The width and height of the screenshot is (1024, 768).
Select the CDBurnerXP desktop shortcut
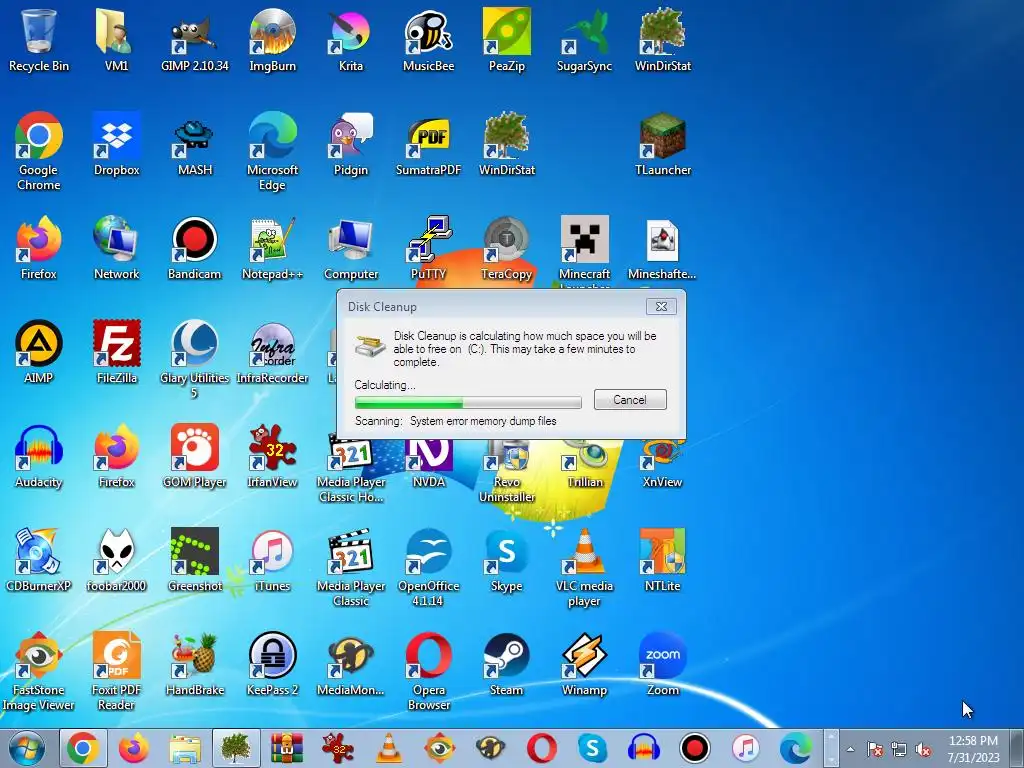tap(39, 560)
